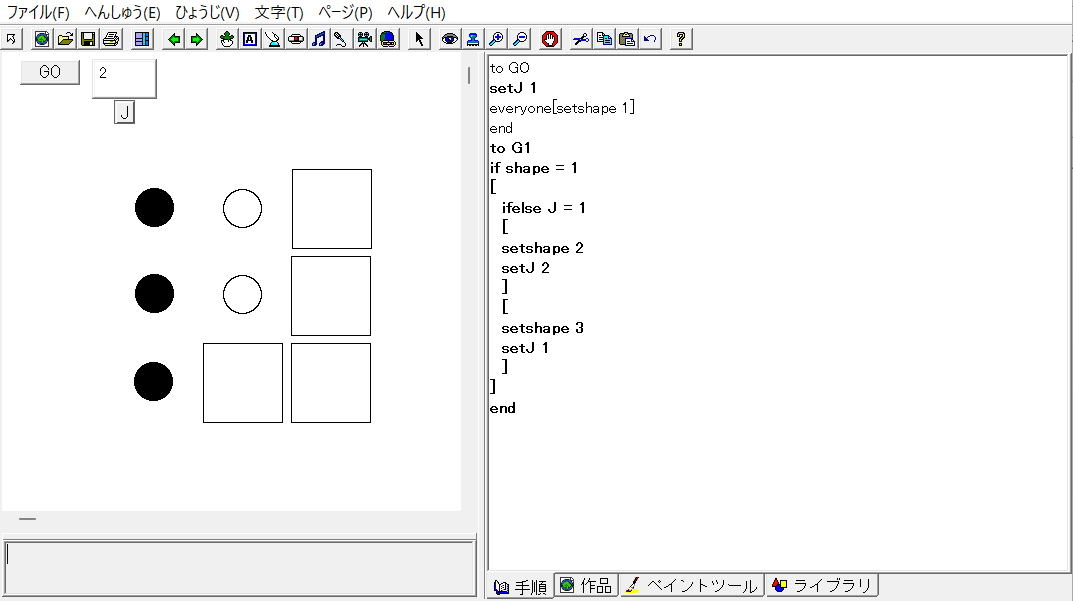
Task: Select the shrink magnifier tool
Action: [x=520, y=39]
